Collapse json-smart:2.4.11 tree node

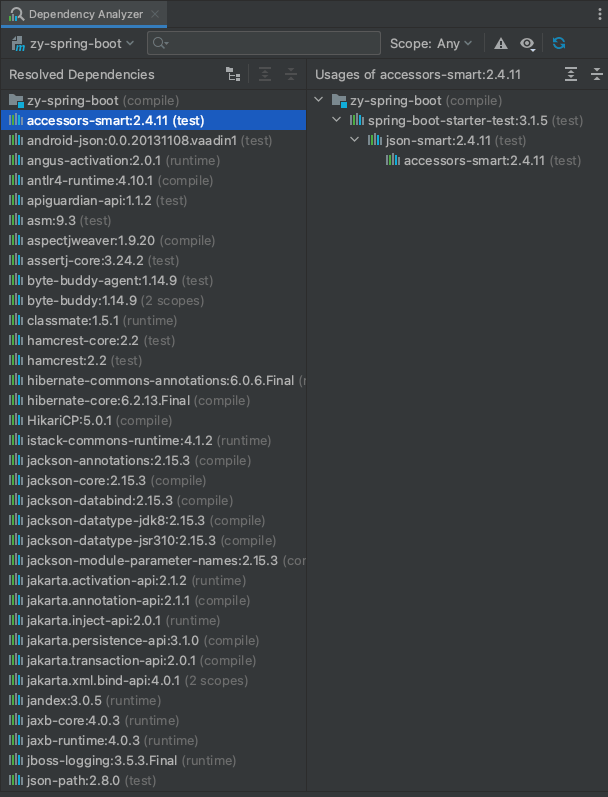click(x=355, y=140)
